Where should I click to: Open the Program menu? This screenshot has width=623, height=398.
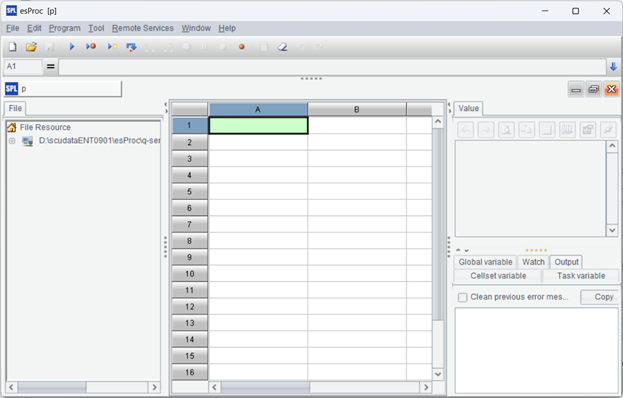click(x=64, y=28)
